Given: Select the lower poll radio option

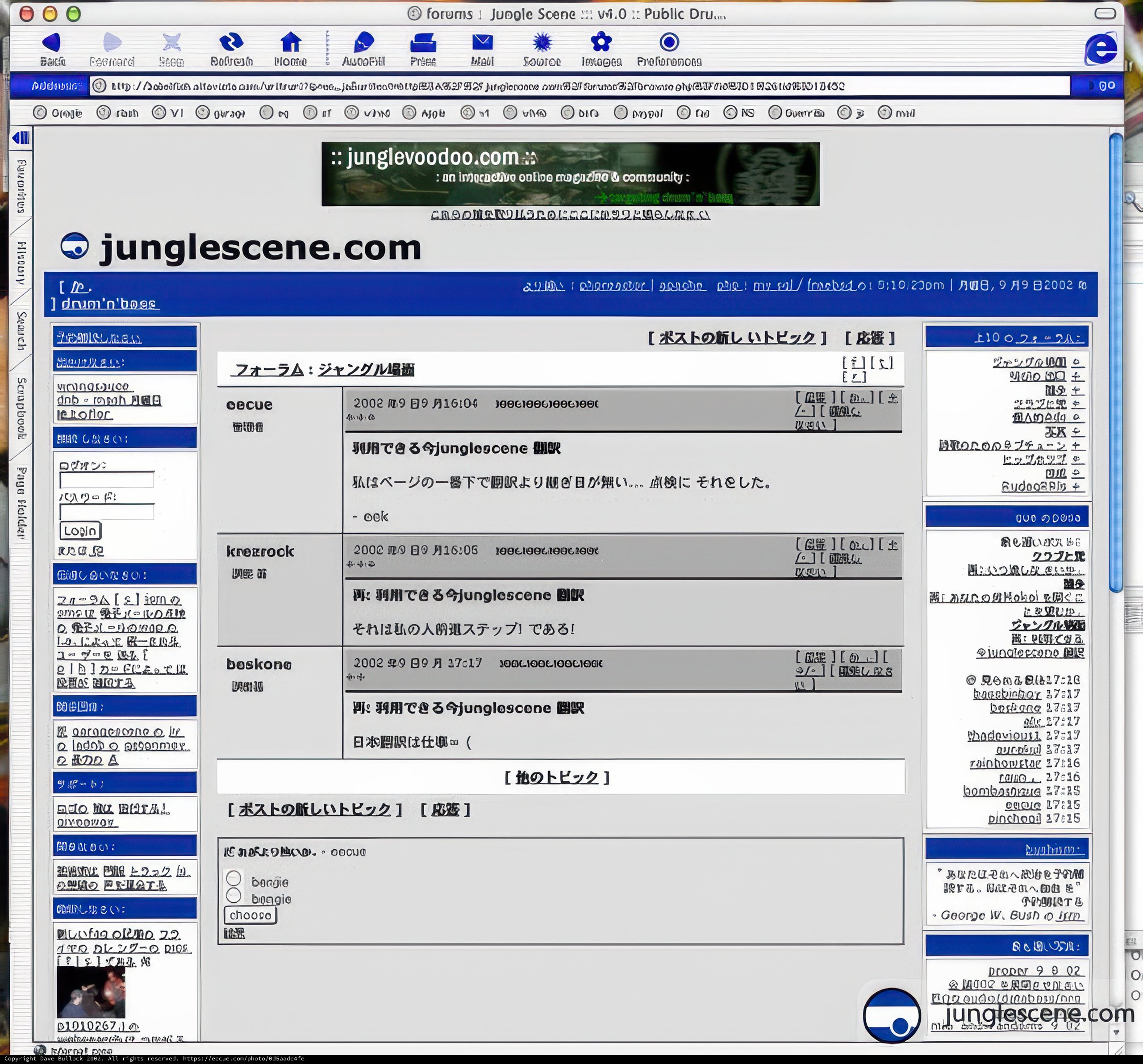Looking at the screenshot, I should [x=234, y=896].
